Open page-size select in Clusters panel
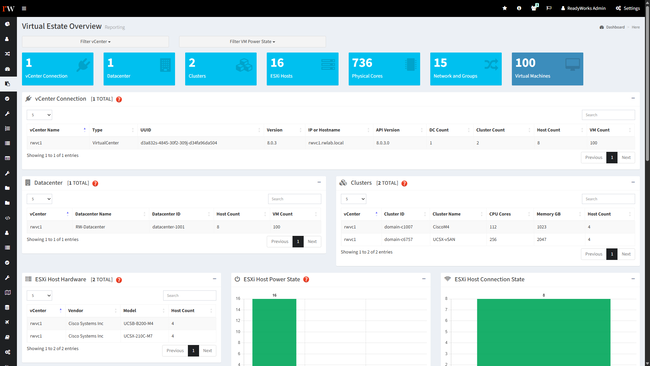The image size is (650, 366). click(x=354, y=199)
